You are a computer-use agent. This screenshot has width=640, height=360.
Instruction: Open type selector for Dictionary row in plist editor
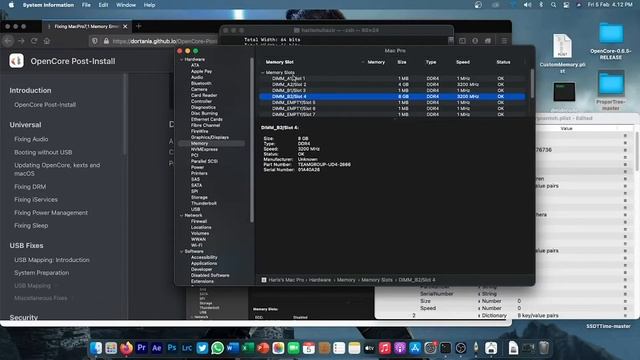tap(479, 316)
